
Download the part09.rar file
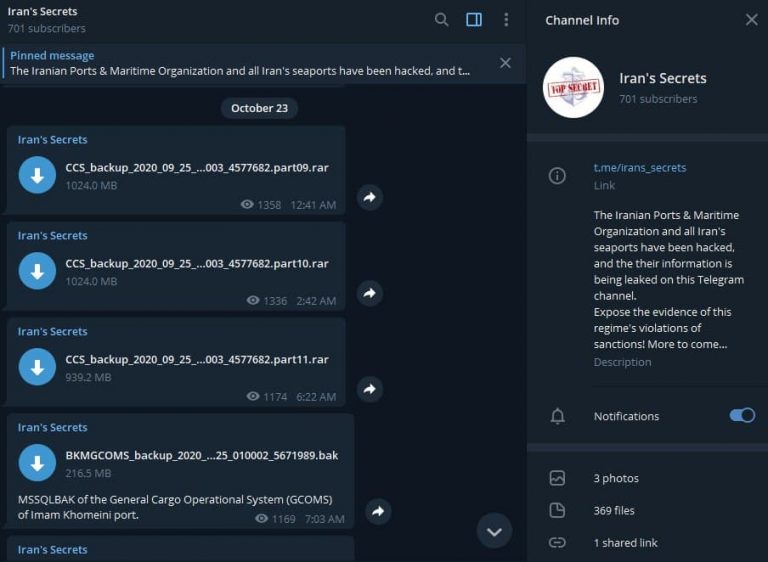37,175
